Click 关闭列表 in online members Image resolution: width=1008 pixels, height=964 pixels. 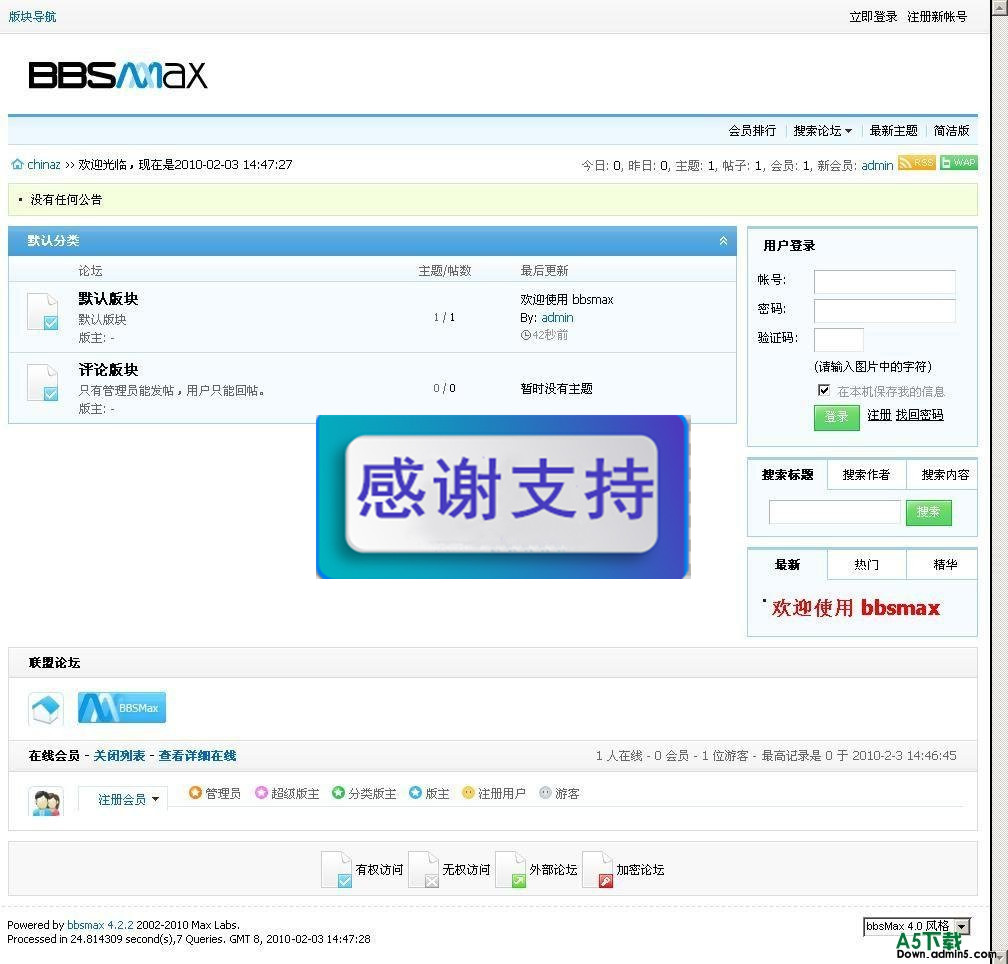120,756
